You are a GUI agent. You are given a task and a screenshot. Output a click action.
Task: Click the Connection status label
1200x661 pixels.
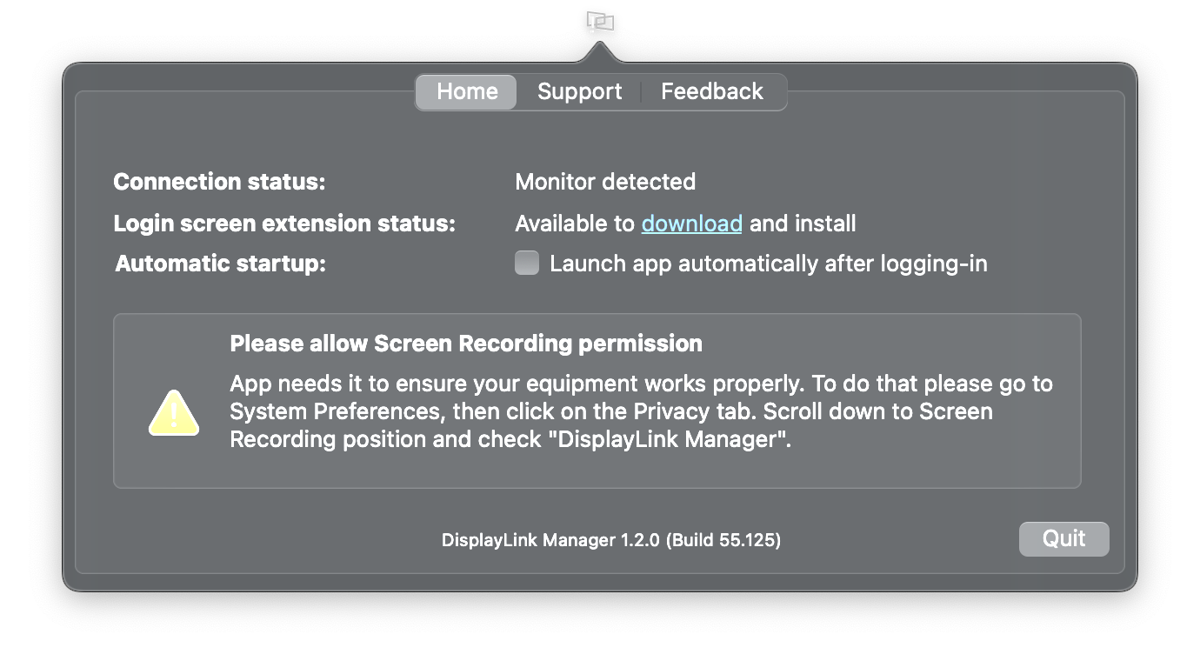tap(219, 181)
